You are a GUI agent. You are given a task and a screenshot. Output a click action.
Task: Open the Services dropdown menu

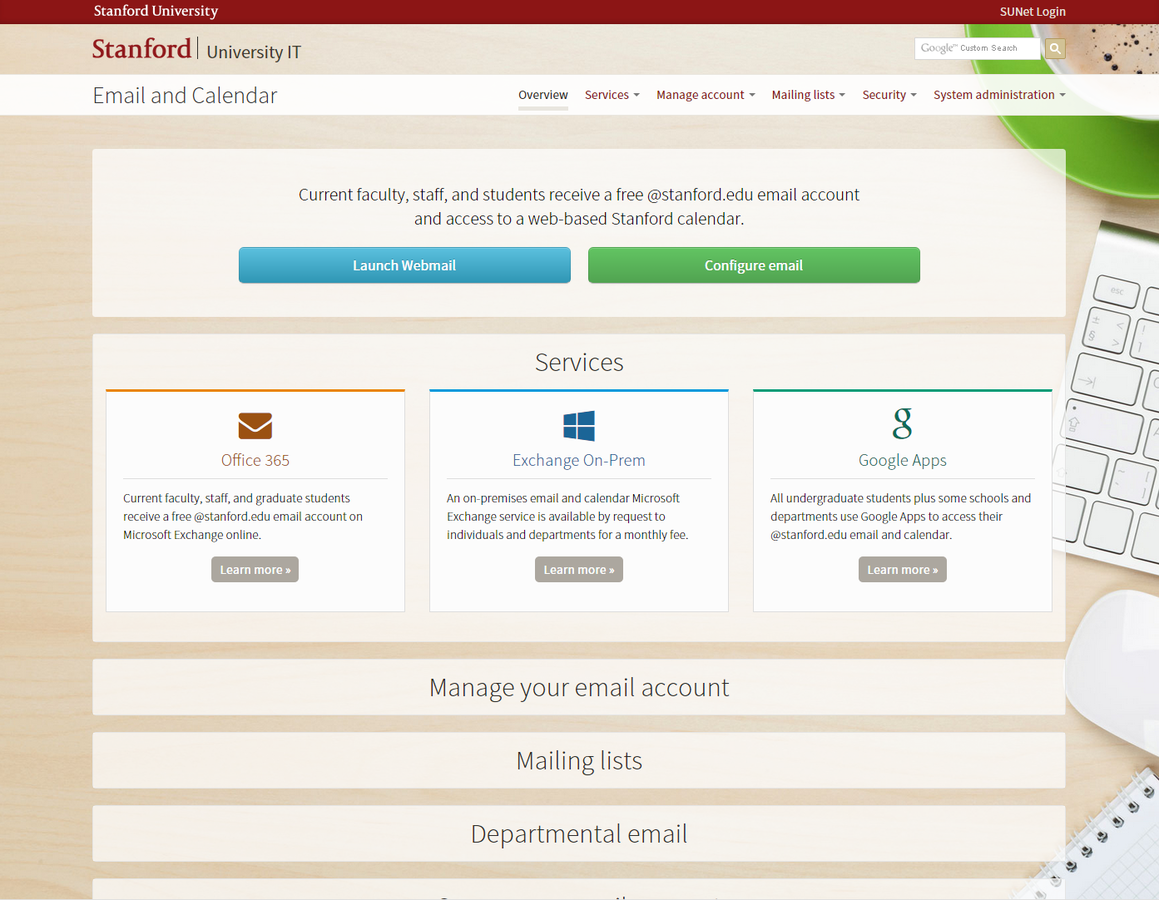pyautogui.click(x=612, y=95)
